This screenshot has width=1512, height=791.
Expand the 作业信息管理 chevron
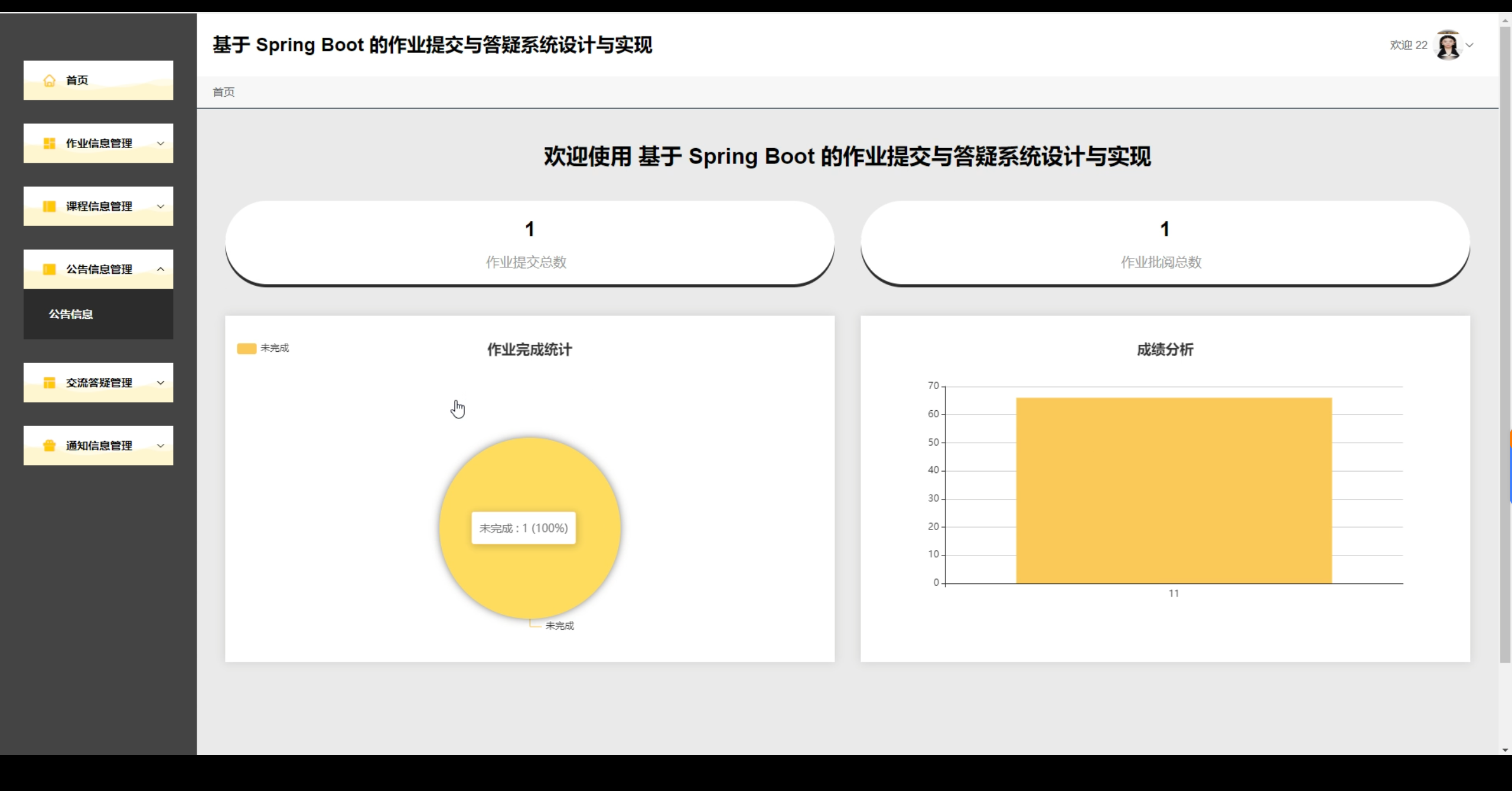pyautogui.click(x=161, y=143)
